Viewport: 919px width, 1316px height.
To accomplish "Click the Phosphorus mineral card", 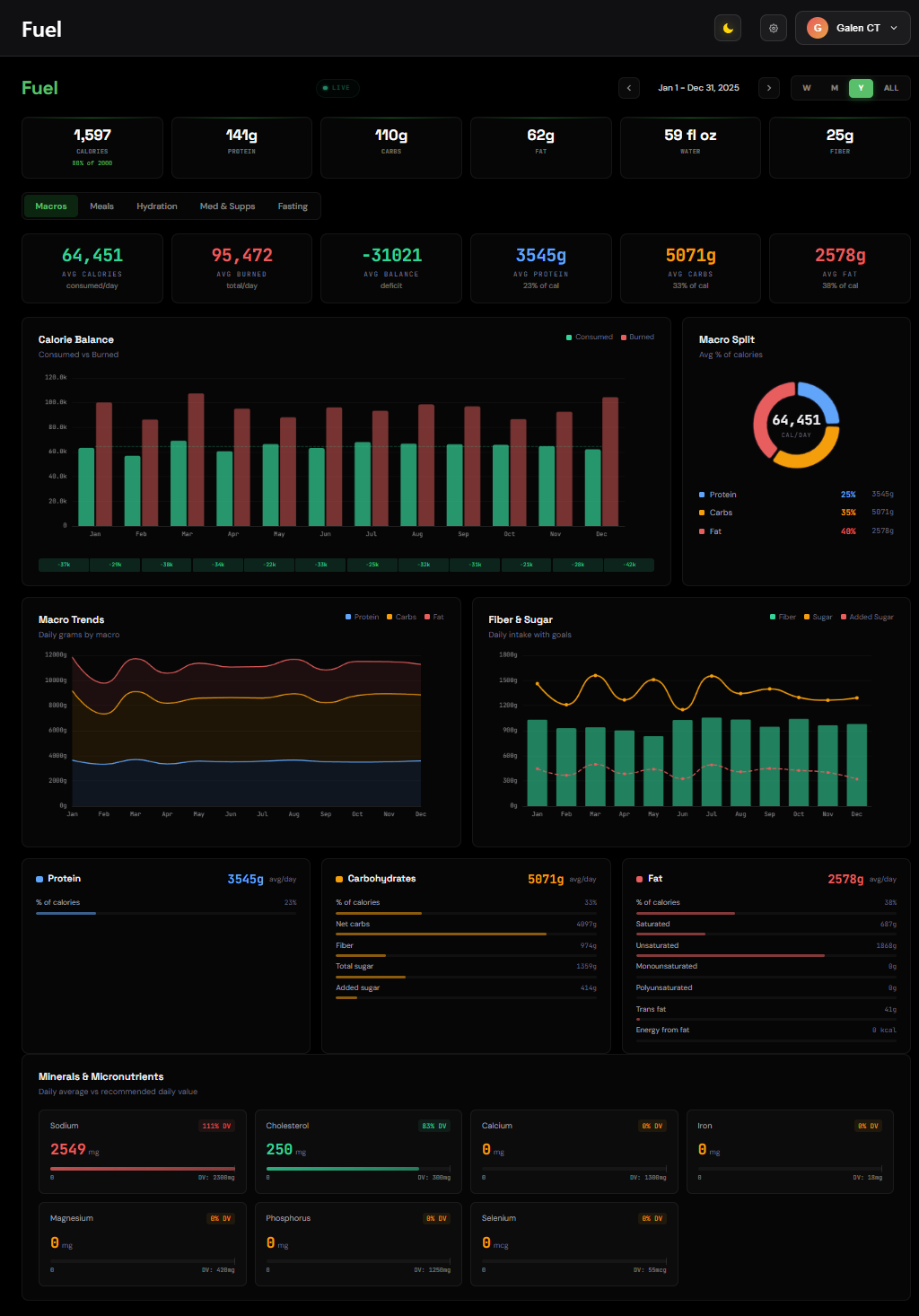I will (358, 1244).
